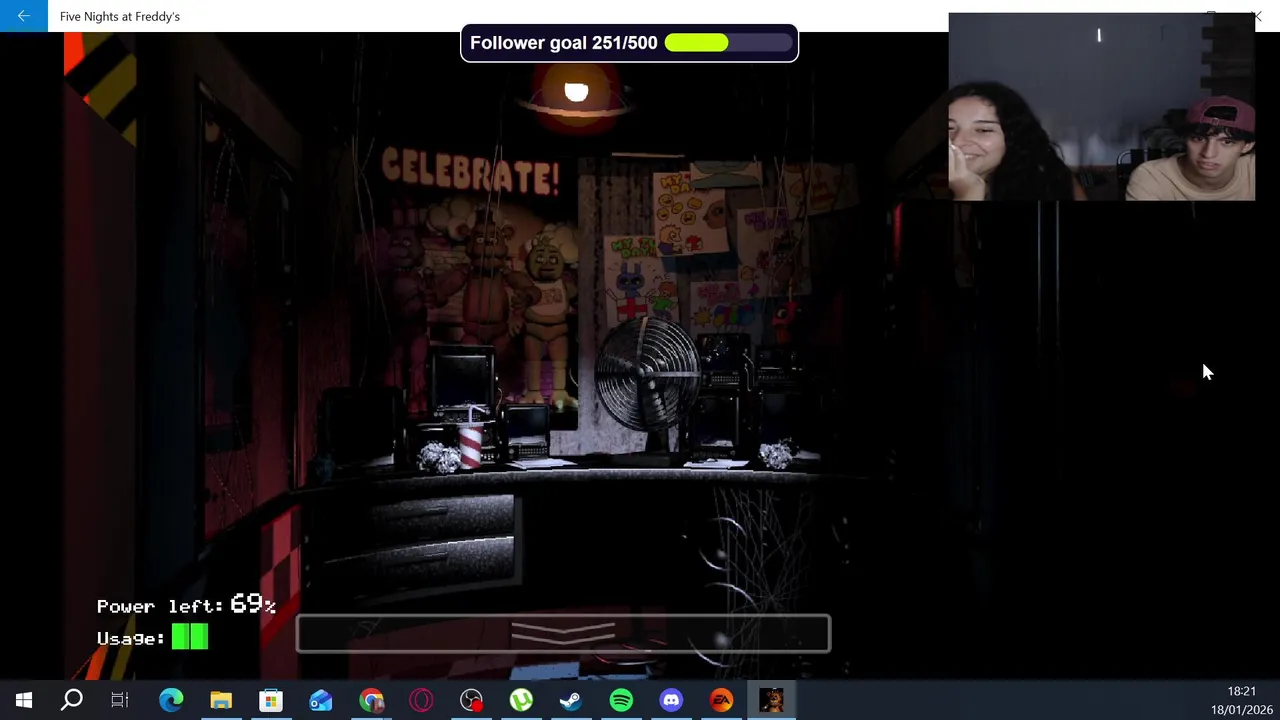Open the EA app from the taskbar
This screenshot has height=720, width=1280.
pos(721,700)
